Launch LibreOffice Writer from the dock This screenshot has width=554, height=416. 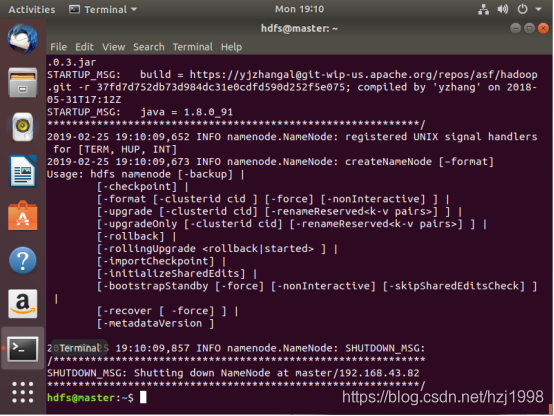point(23,171)
